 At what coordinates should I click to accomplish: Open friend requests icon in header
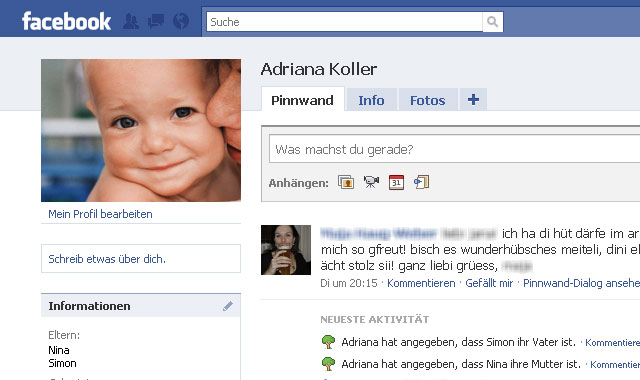click(x=131, y=21)
